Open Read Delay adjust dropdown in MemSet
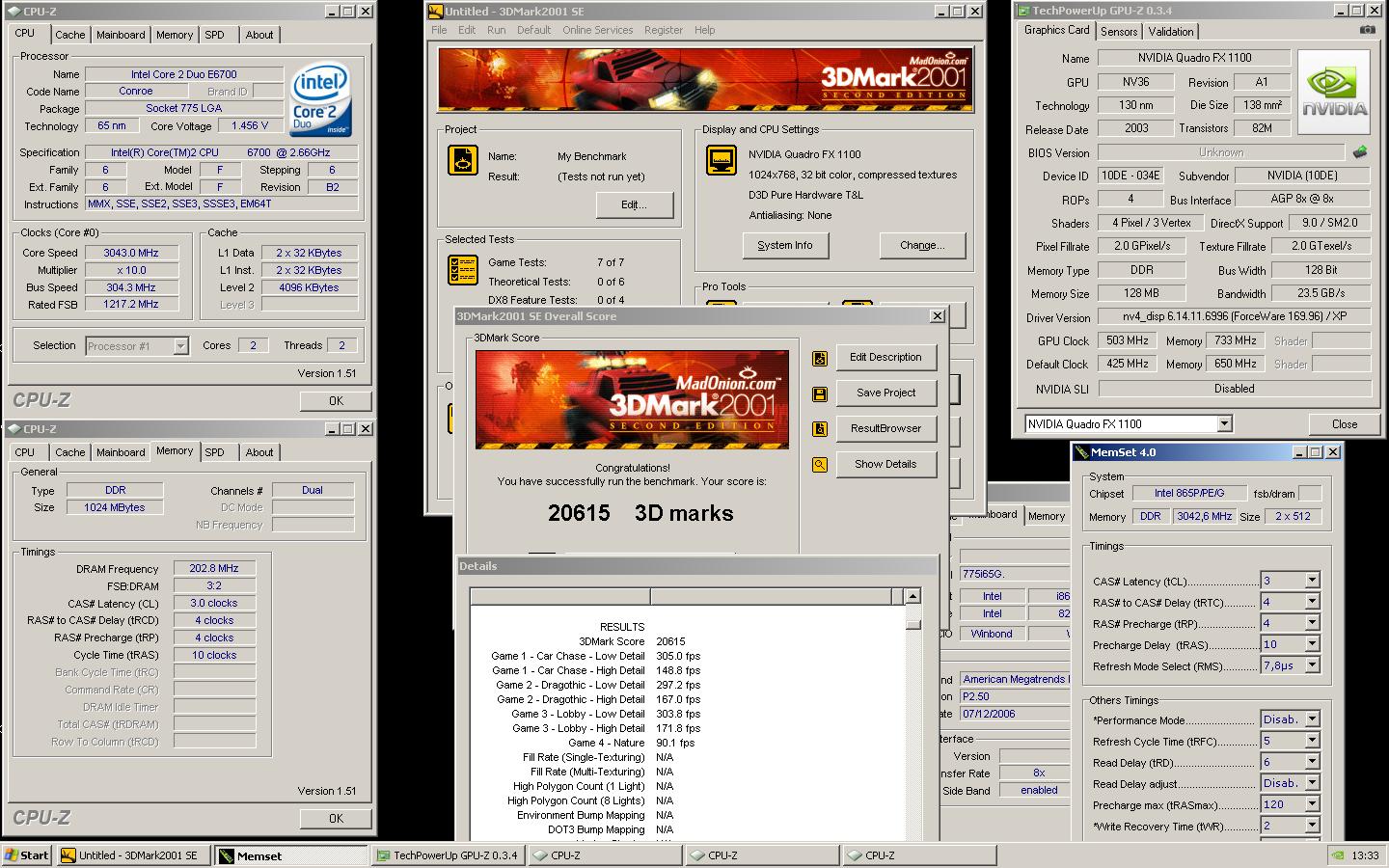1389x868 pixels. click(1312, 783)
